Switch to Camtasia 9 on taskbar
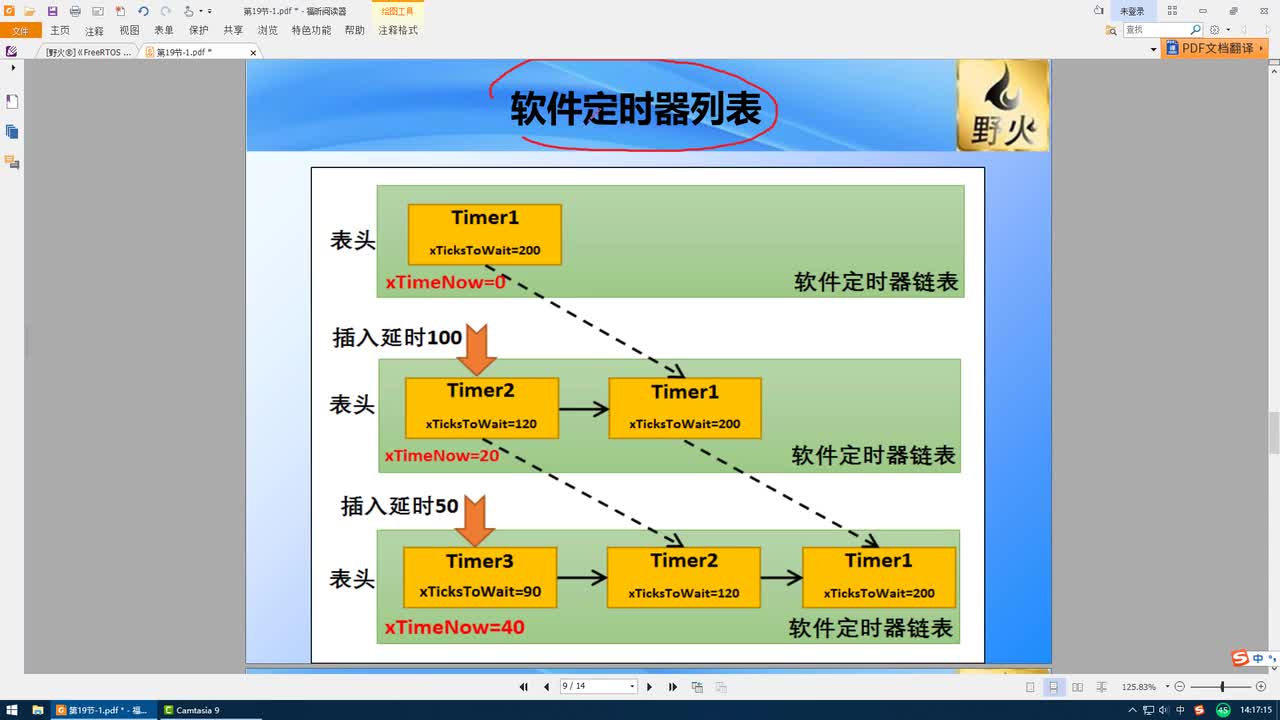The width and height of the screenshot is (1280, 720). [x=210, y=710]
